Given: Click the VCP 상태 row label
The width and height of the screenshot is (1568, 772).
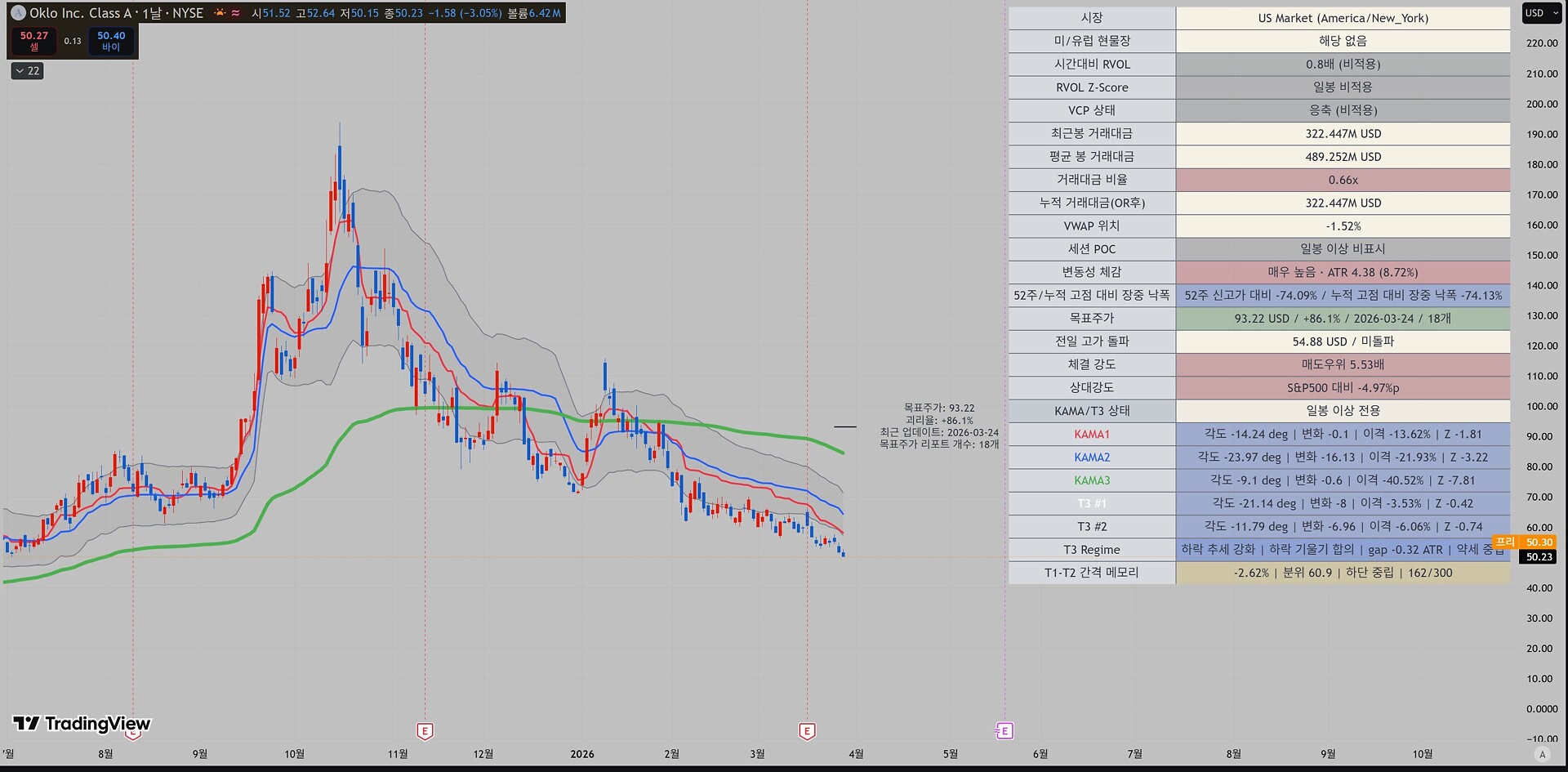Looking at the screenshot, I should (1092, 110).
